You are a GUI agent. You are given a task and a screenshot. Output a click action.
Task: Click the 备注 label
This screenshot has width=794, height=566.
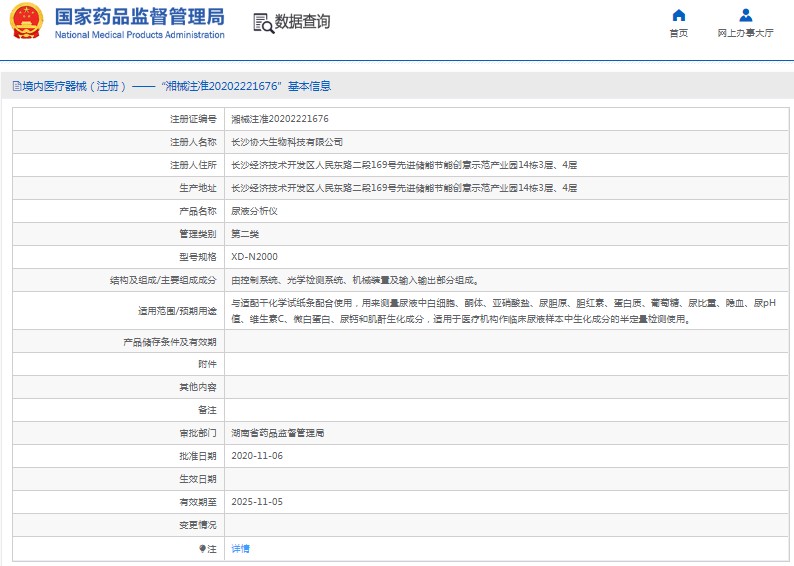tap(207, 410)
